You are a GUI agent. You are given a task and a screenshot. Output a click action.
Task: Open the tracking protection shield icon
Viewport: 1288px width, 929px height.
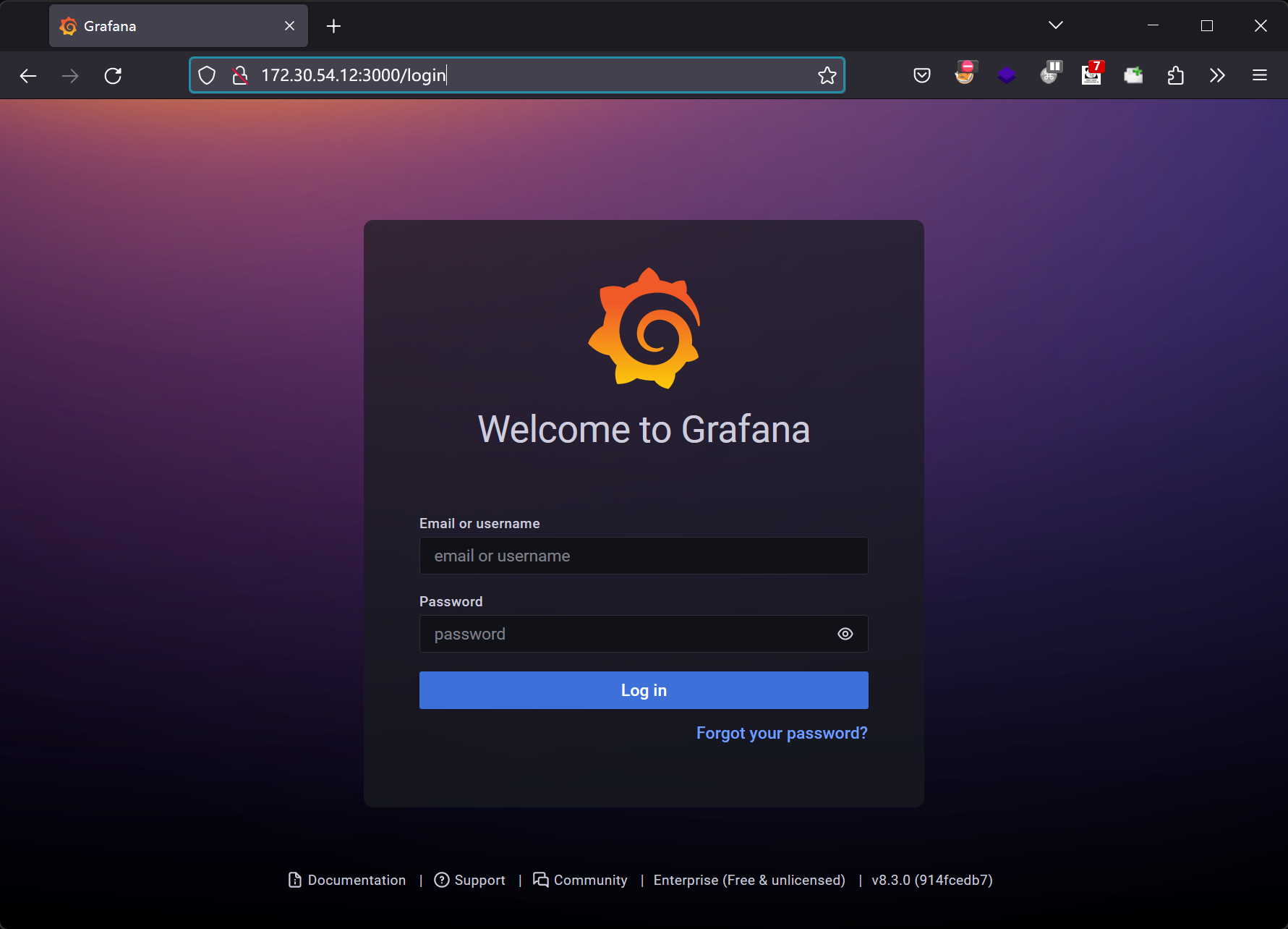pyautogui.click(x=207, y=75)
